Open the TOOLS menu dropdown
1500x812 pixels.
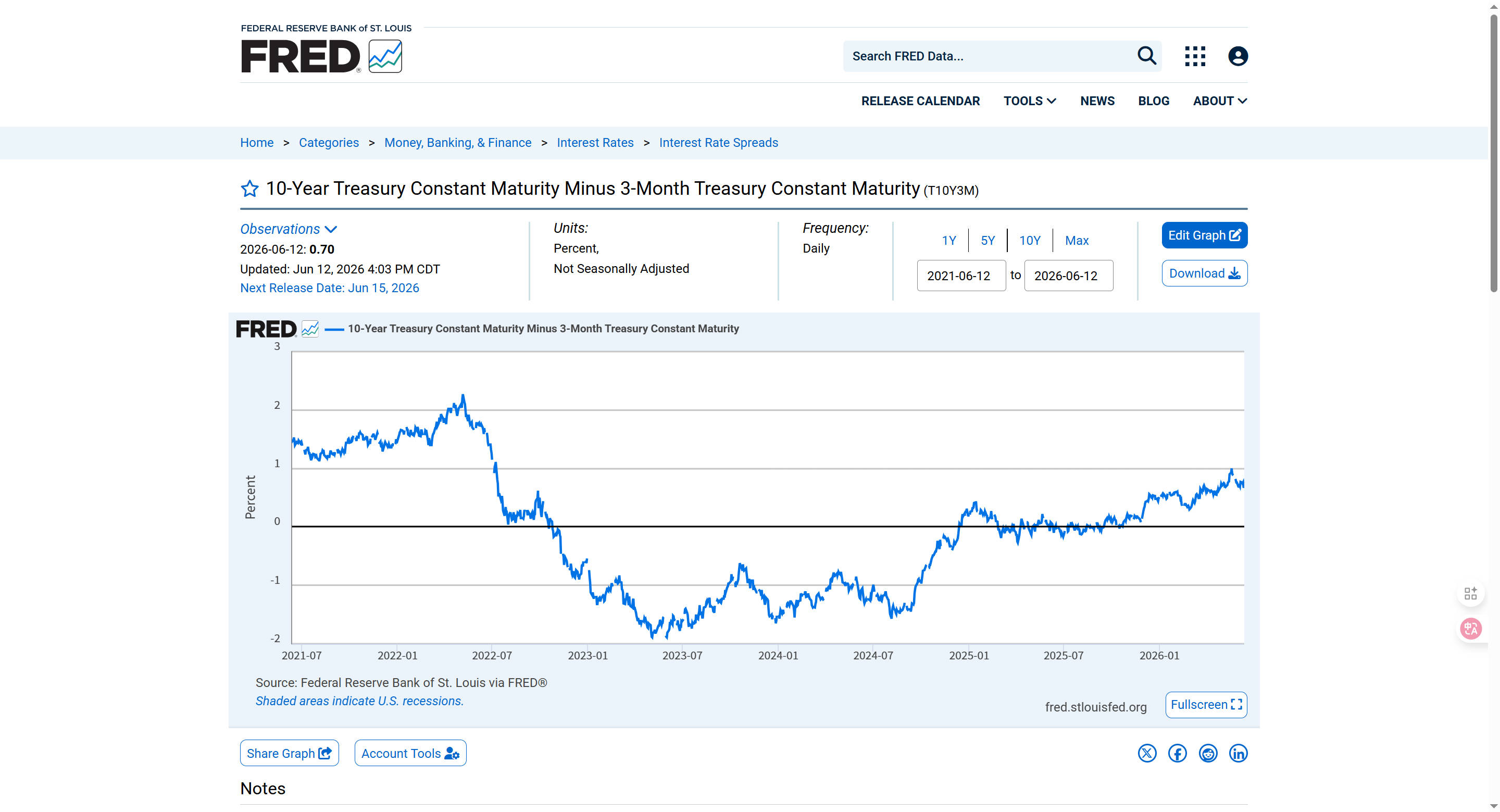tap(1030, 101)
